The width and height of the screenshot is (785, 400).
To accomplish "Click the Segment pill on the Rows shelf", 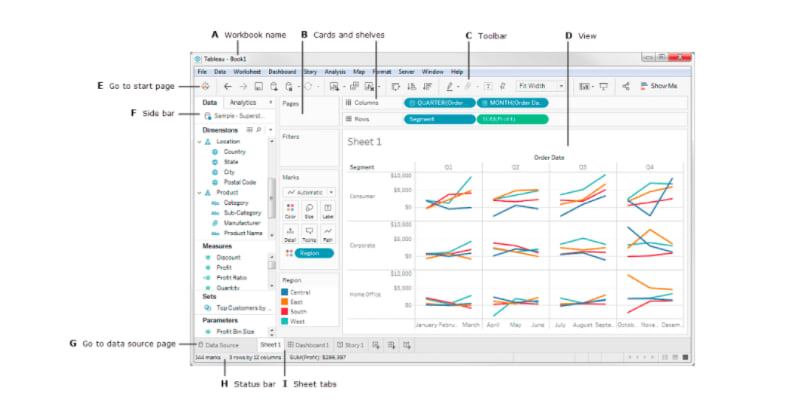I will coord(440,119).
